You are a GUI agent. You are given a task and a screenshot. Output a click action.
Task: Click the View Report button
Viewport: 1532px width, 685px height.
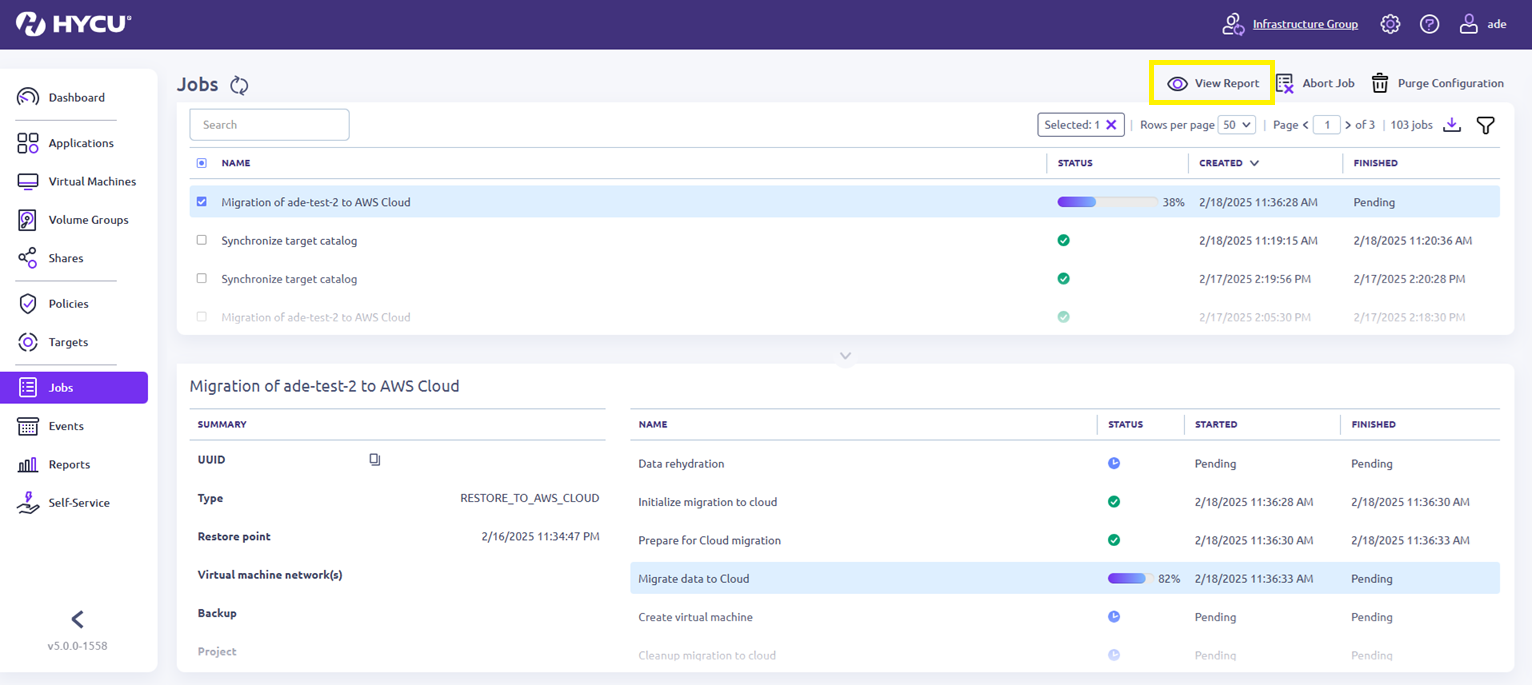click(1213, 83)
